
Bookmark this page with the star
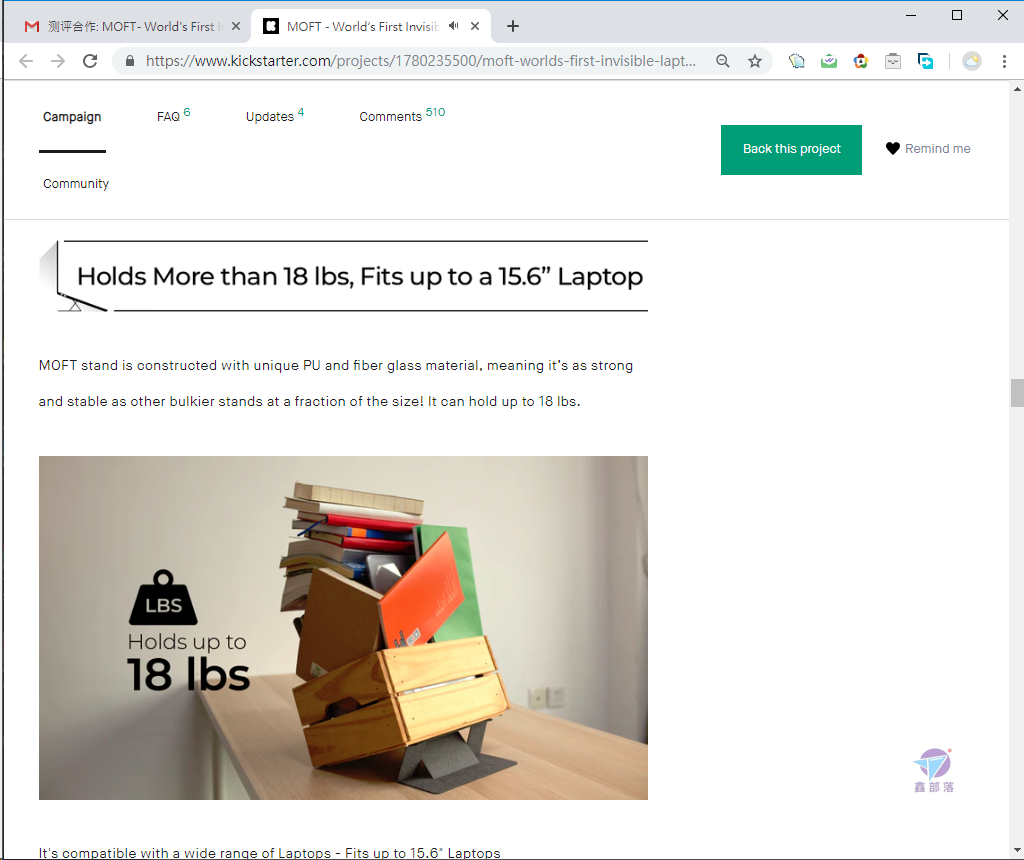pyautogui.click(x=755, y=61)
